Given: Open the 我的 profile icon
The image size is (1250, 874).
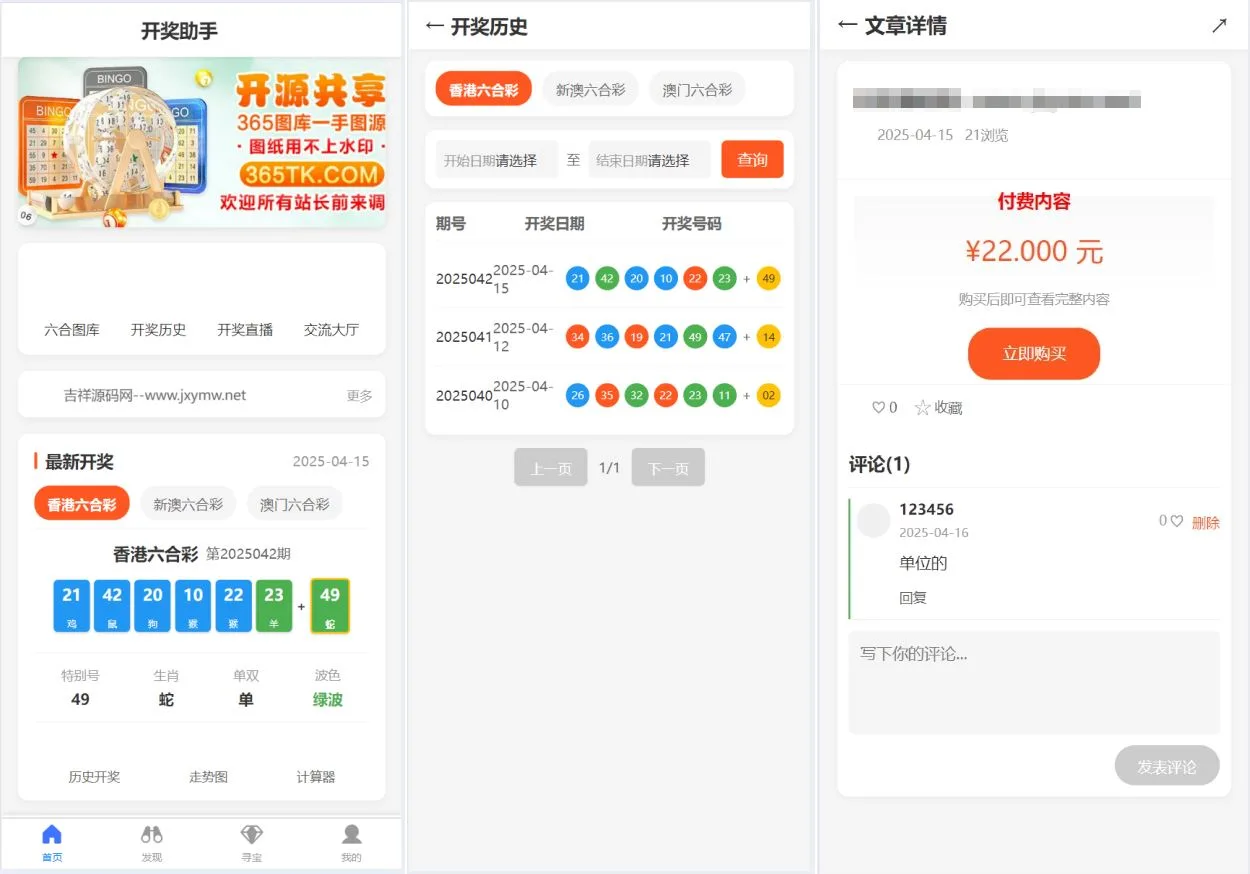Looking at the screenshot, I should (x=350, y=840).
